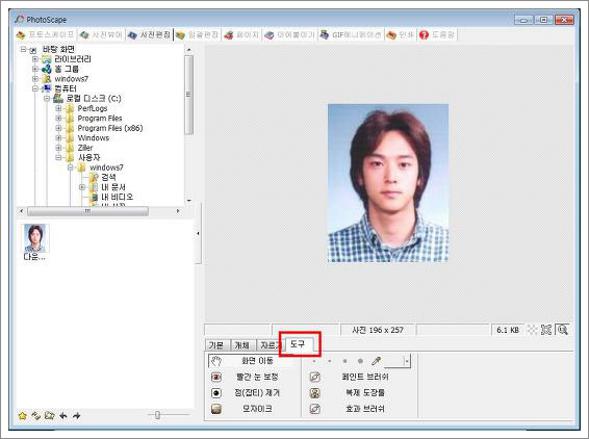Screen dimensions: 589x439
Task: Open the 인쇄 print tab
Action: pyautogui.click(x=400, y=35)
